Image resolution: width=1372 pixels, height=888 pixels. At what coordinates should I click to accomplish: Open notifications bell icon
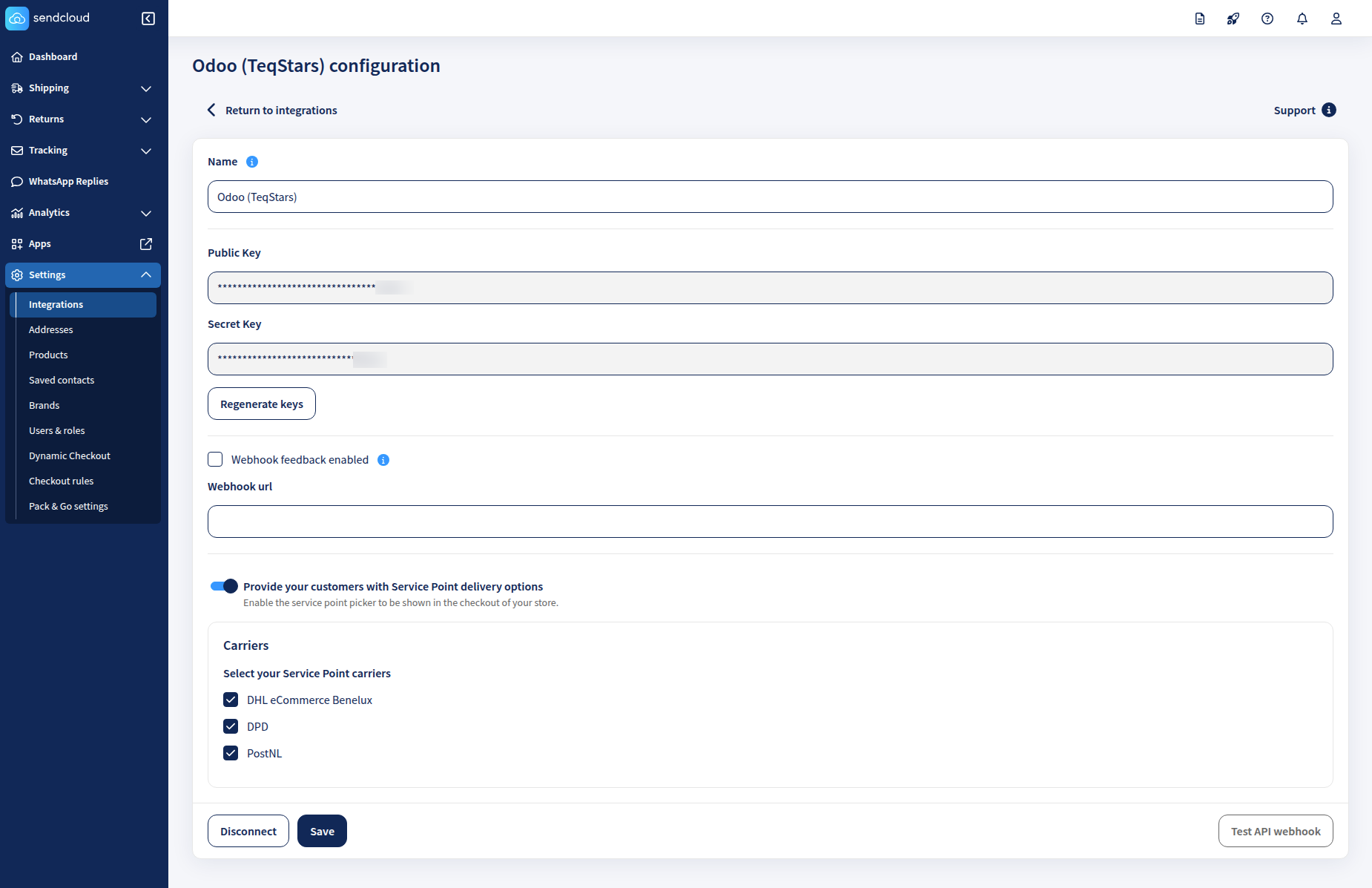(1302, 19)
